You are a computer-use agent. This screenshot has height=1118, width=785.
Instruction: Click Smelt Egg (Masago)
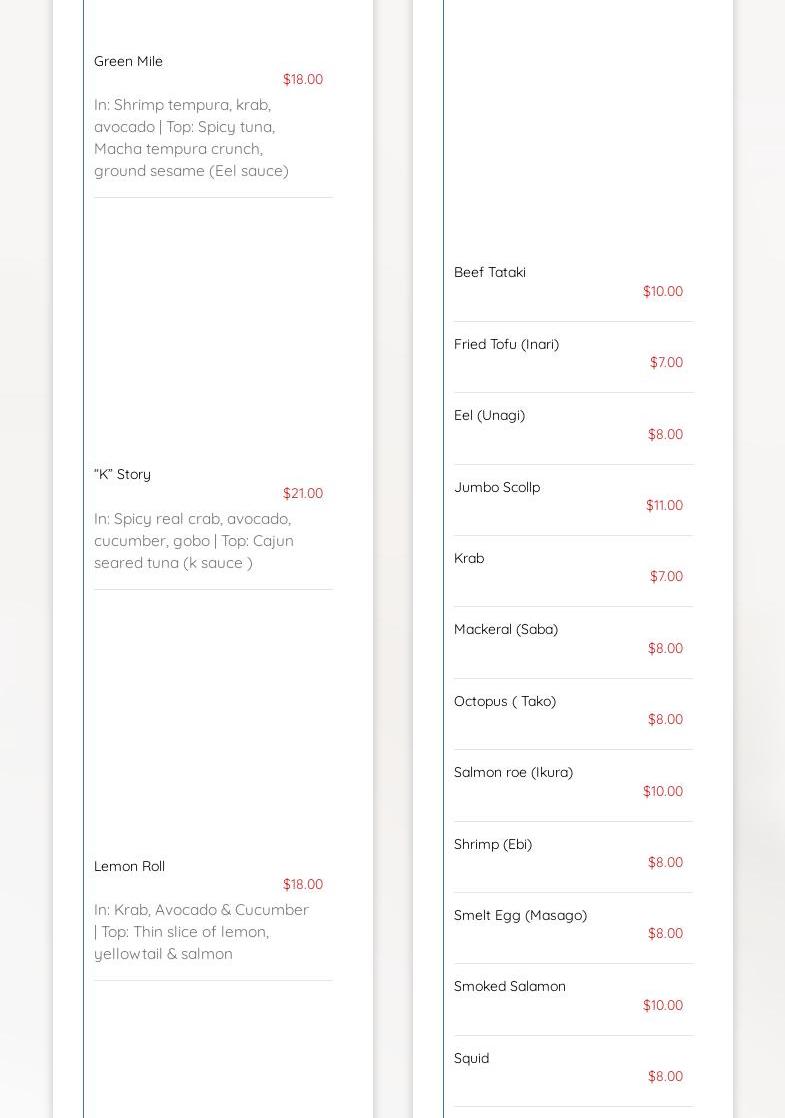[x=520, y=915]
